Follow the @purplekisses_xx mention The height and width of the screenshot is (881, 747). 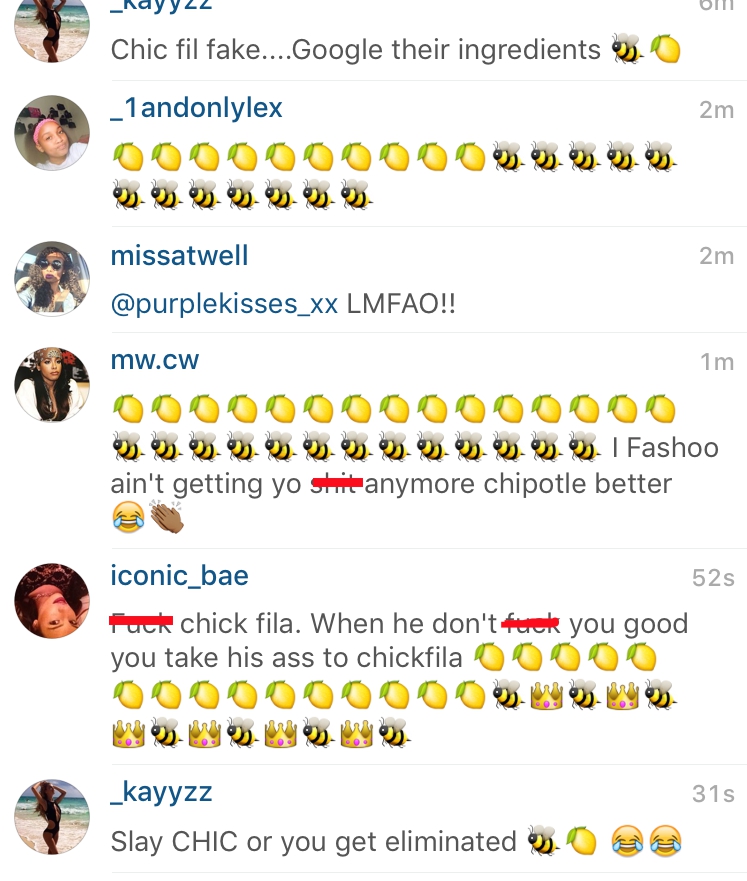224,304
